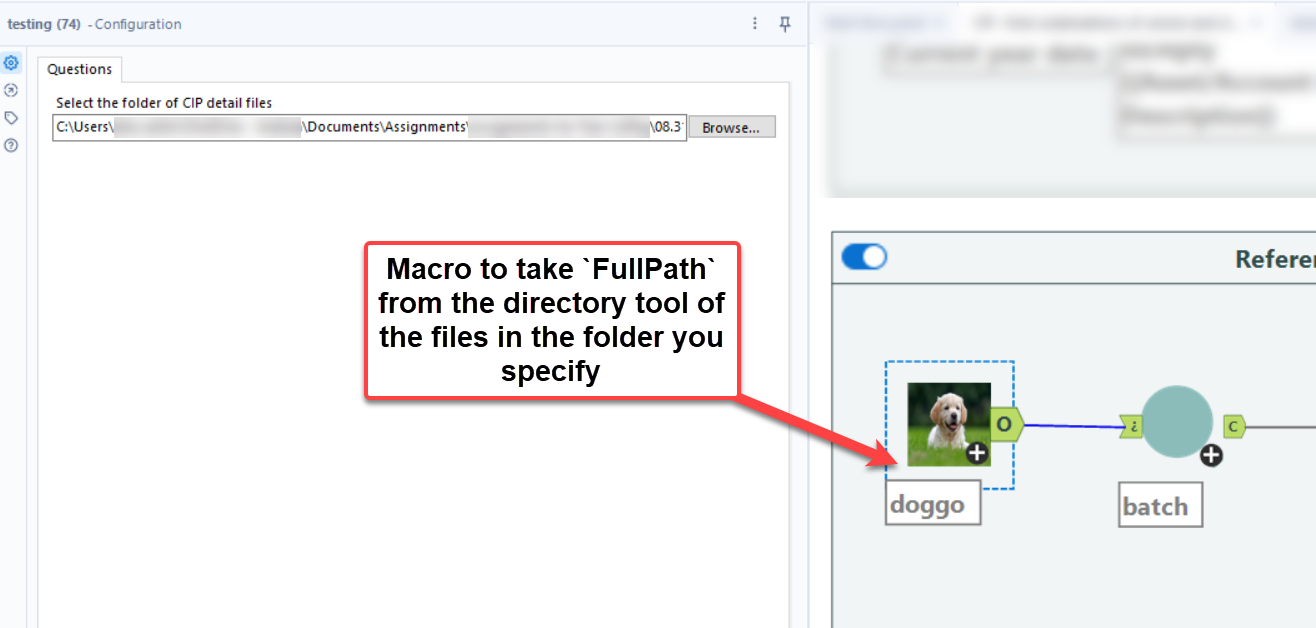Click the C output anchor on batch macro
The height and width of the screenshot is (628, 1316).
click(x=1233, y=424)
